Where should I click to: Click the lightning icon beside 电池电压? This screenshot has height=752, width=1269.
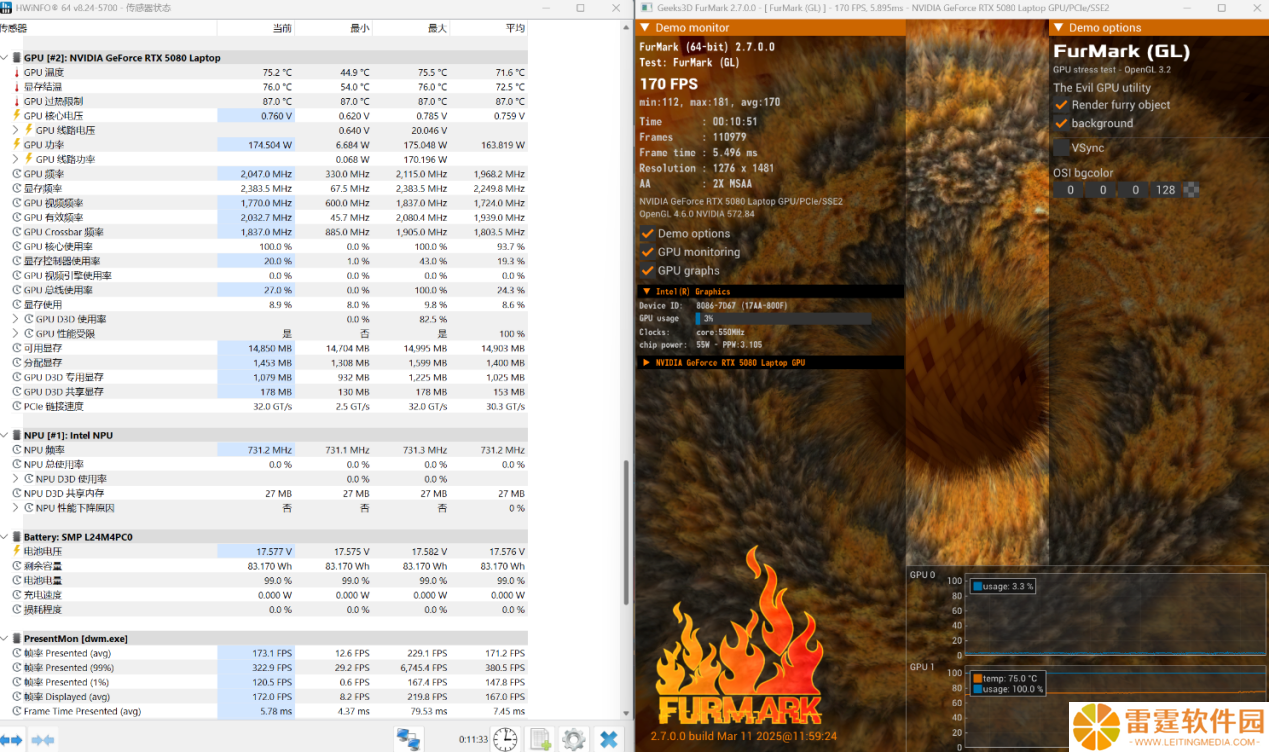(x=17, y=551)
